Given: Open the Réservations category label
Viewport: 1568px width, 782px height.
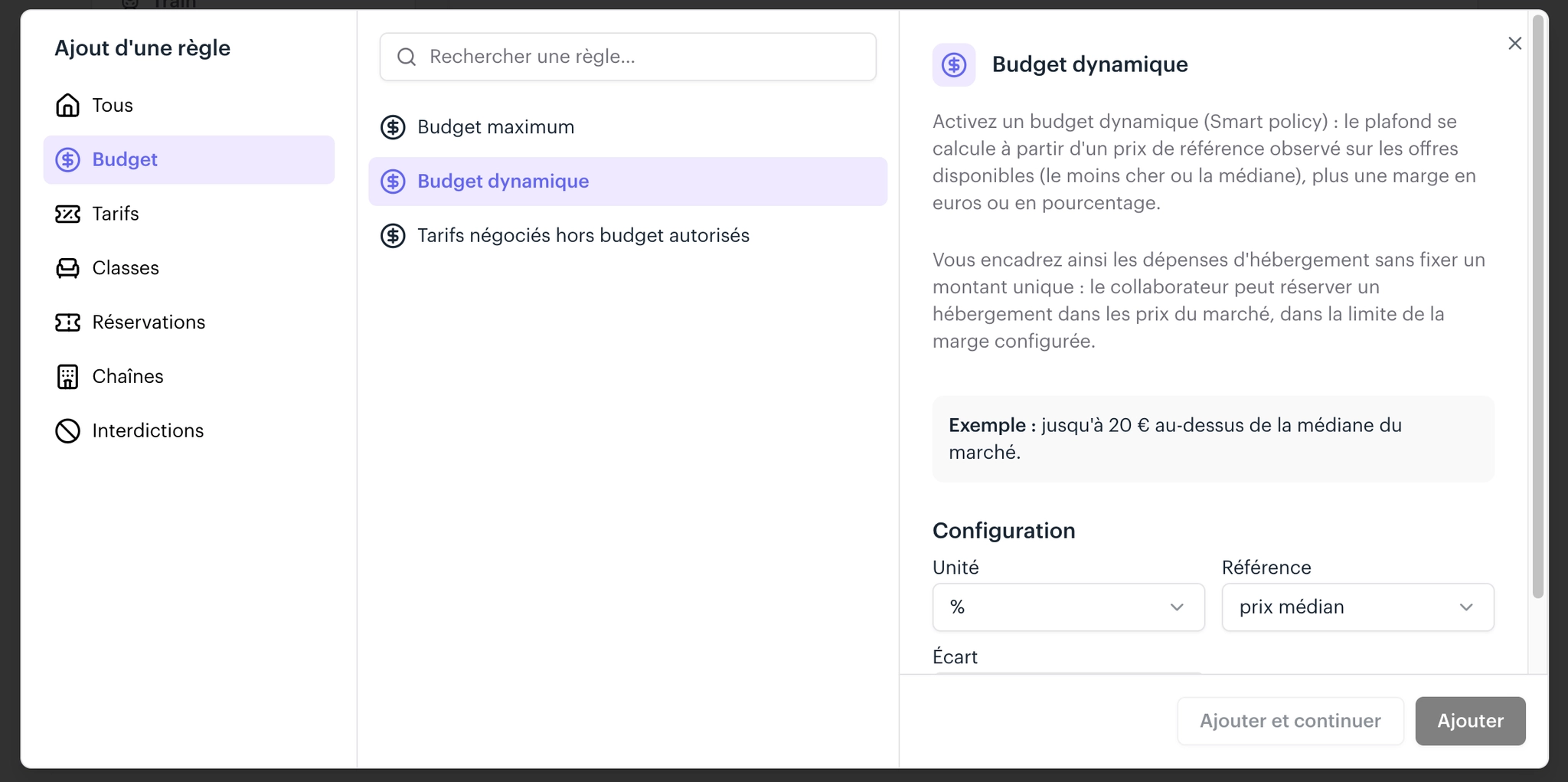Looking at the screenshot, I should pos(149,322).
